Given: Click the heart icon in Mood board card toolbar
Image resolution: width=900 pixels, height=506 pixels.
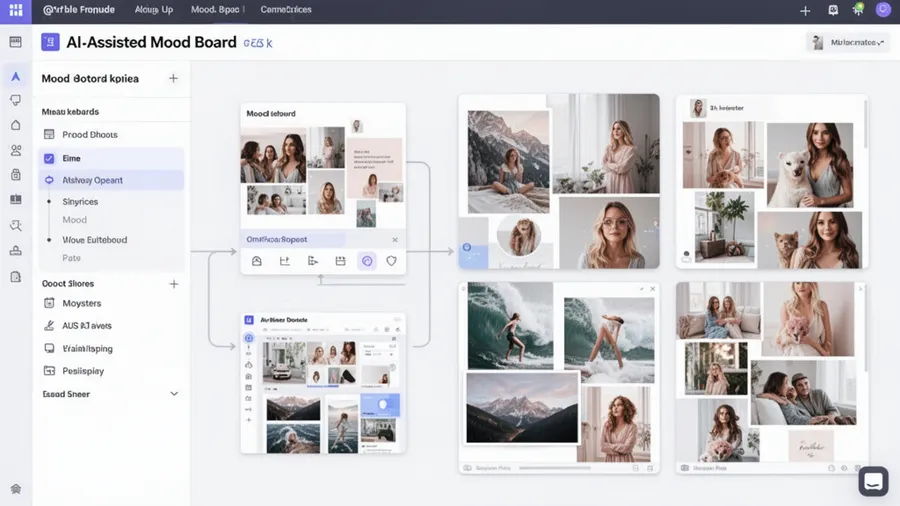Looking at the screenshot, I should pyautogui.click(x=391, y=261).
